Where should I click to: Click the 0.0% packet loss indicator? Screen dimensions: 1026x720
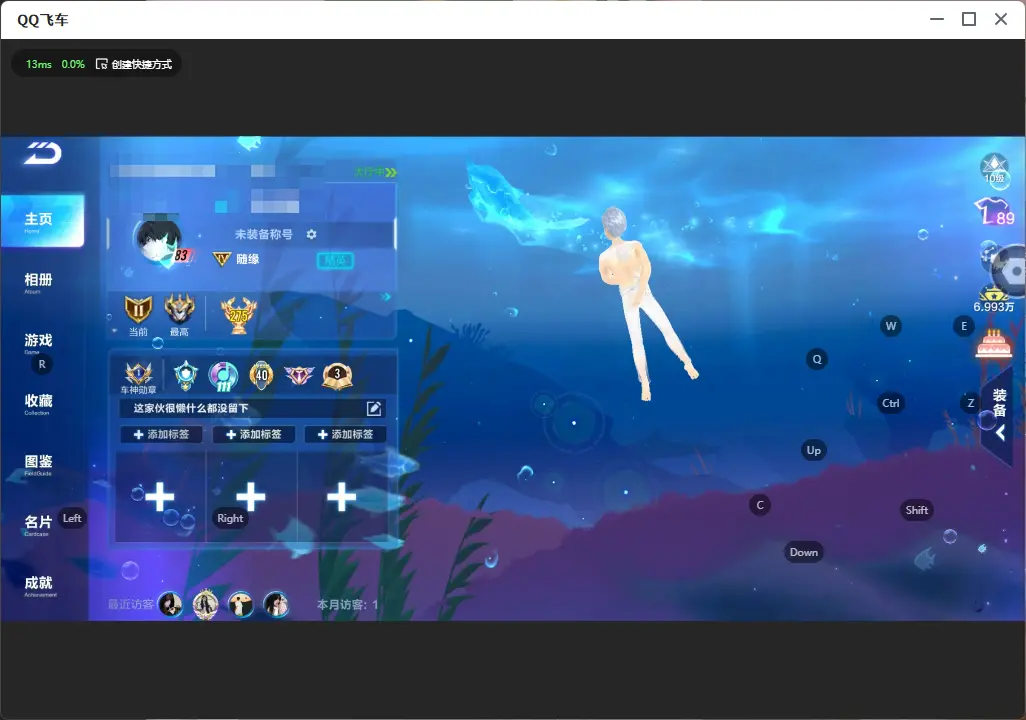73,64
